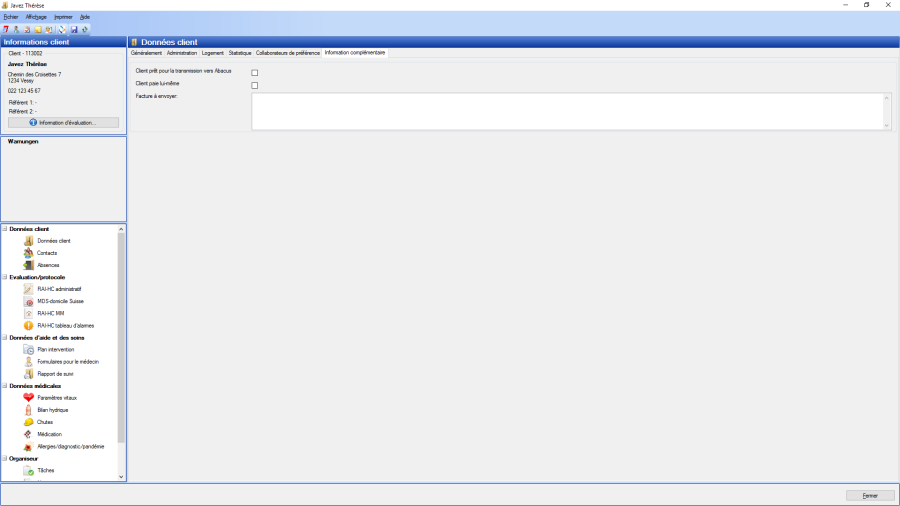Click the red 7 calendar toolbar icon
Viewport: 900px width, 506px height.
[x=6, y=29]
